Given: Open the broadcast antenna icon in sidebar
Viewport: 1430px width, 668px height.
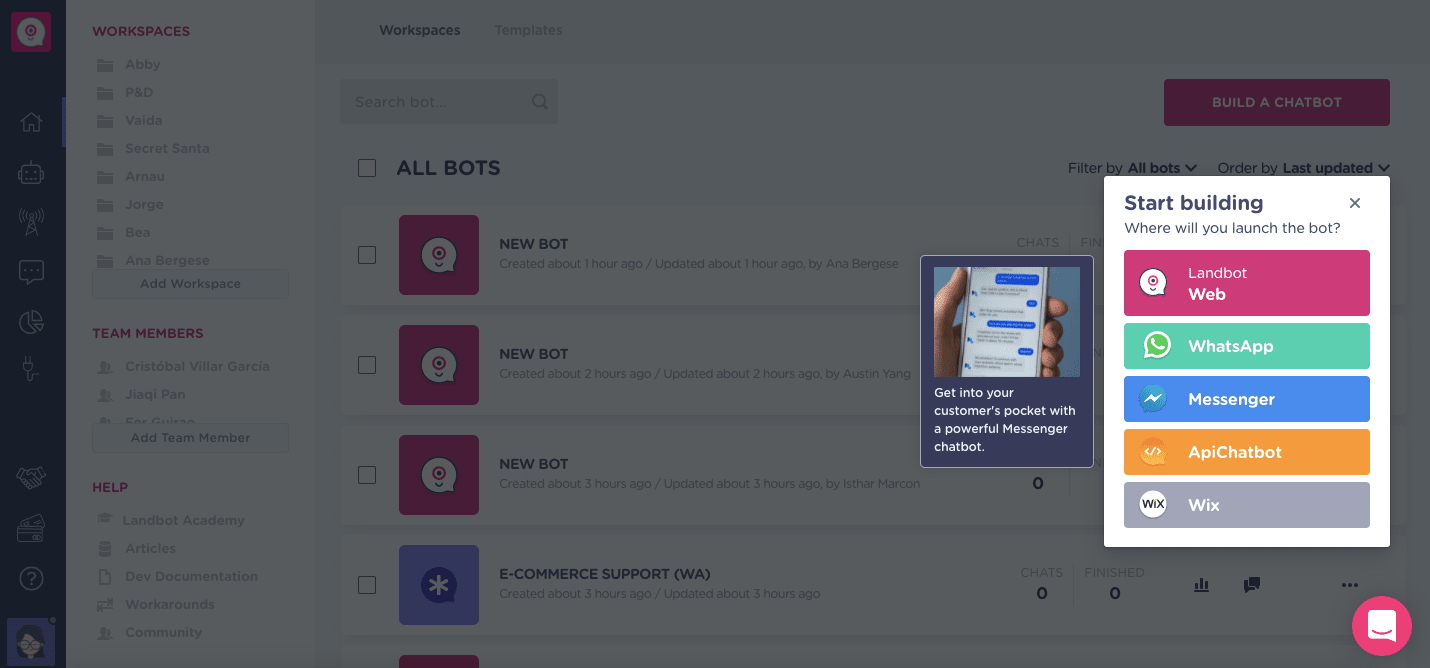Looking at the screenshot, I should (31, 221).
